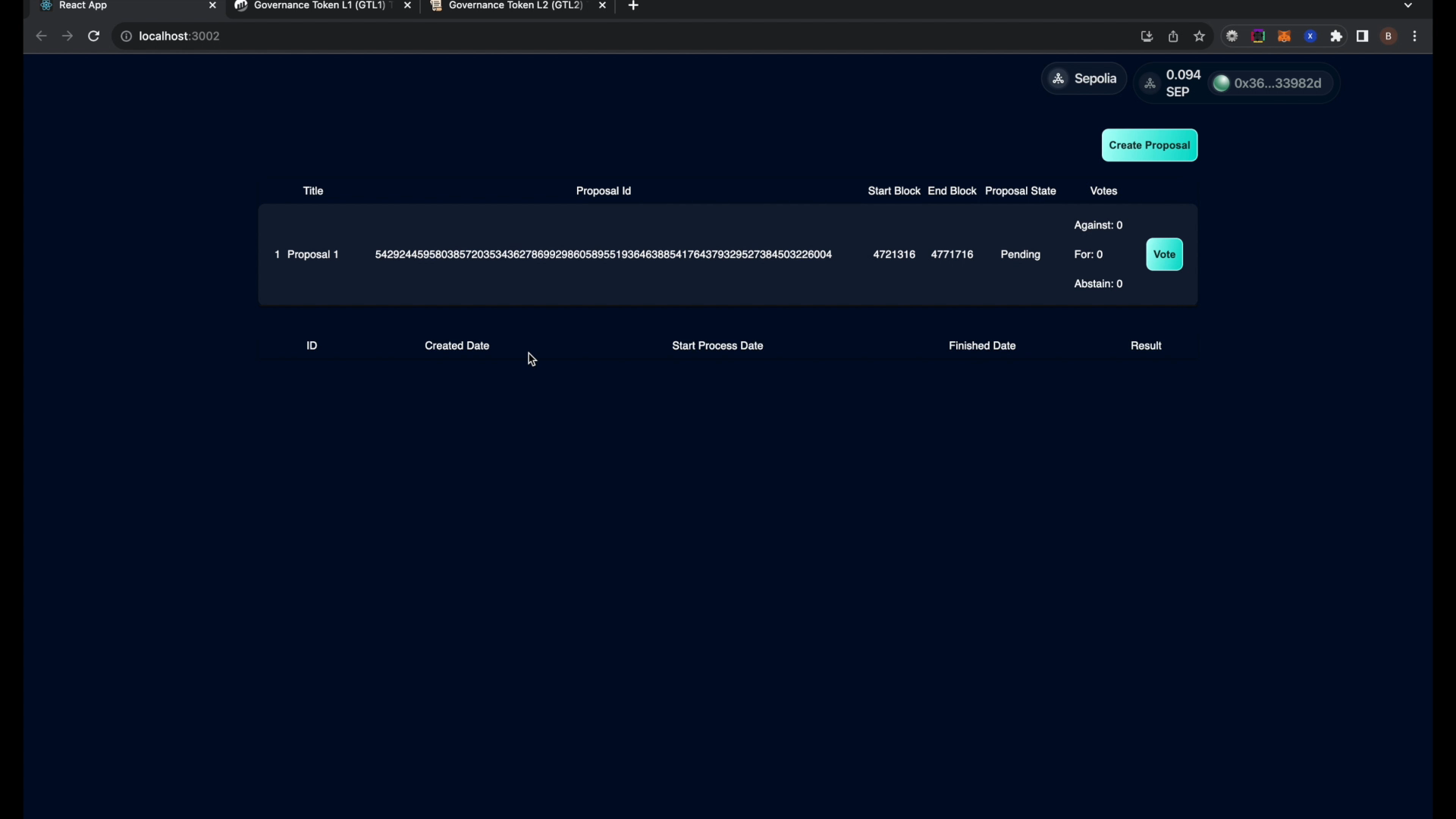Viewport: 1456px width, 819px height.
Task: Bookmark this page with the star
Action: [x=1199, y=36]
